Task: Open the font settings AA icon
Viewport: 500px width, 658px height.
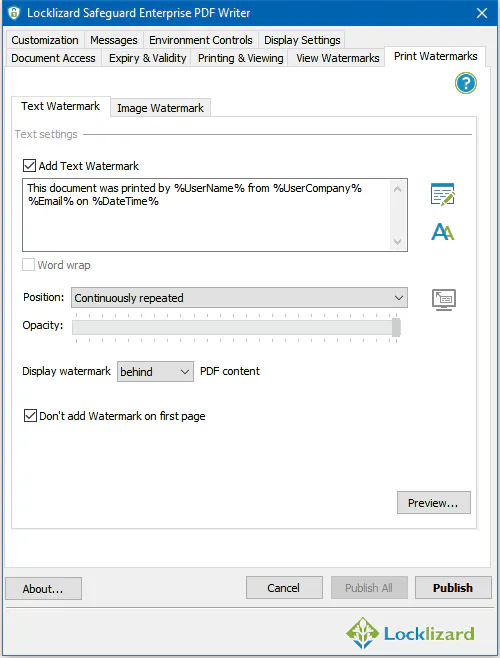Action: click(442, 232)
